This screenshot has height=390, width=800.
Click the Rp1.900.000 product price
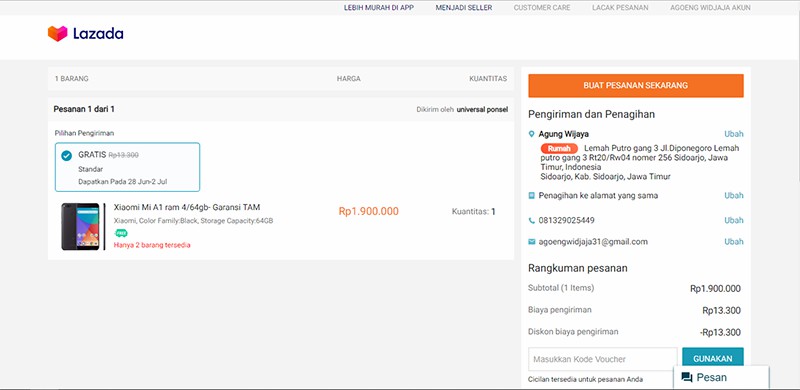pyautogui.click(x=368, y=211)
